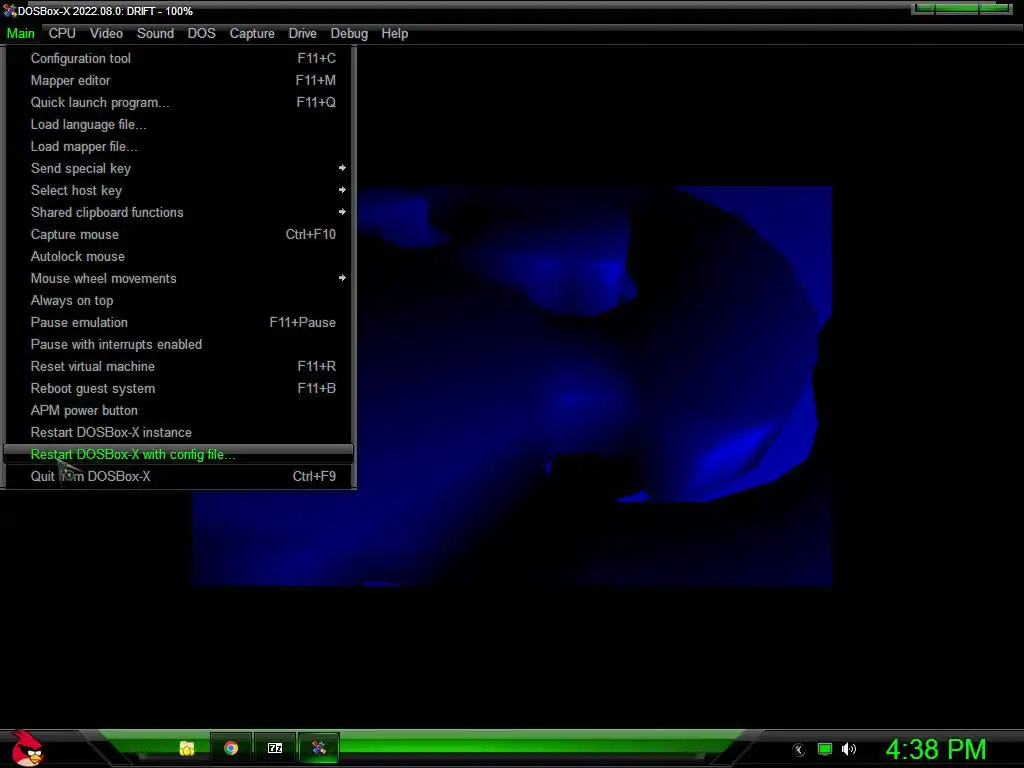This screenshot has width=1024, height=768.
Task: Toggle Autolock mouse option
Action: (x=178, y=256)
